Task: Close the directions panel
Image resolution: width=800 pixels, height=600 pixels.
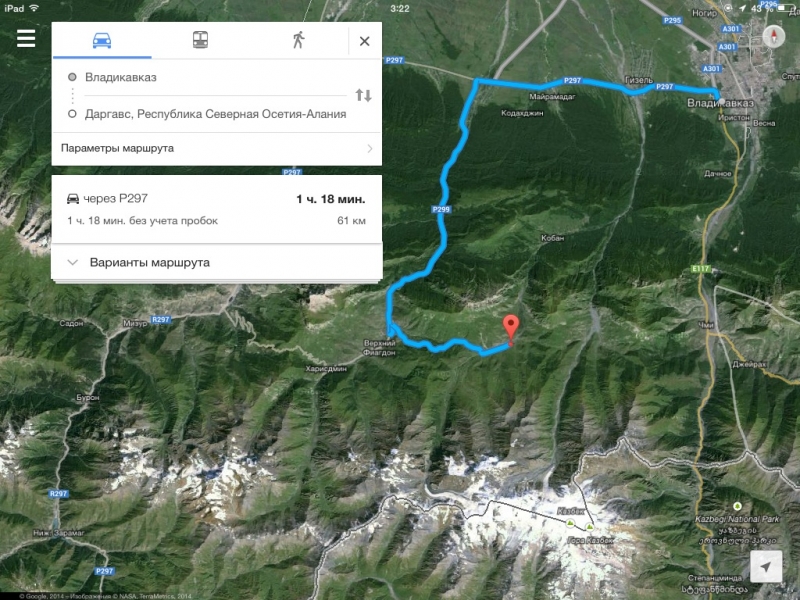Action: pos(364,41)
